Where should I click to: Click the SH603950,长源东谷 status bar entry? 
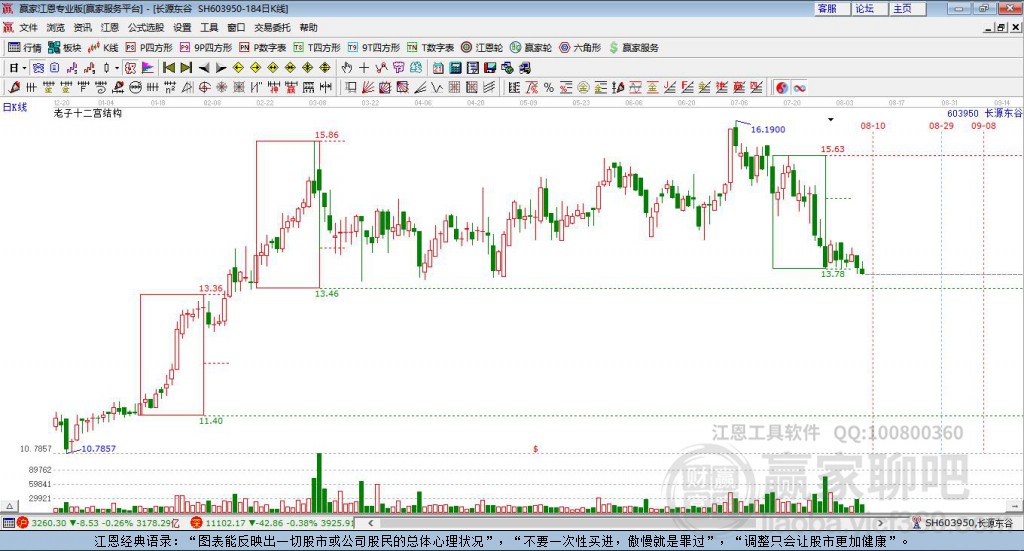(963, 523)
